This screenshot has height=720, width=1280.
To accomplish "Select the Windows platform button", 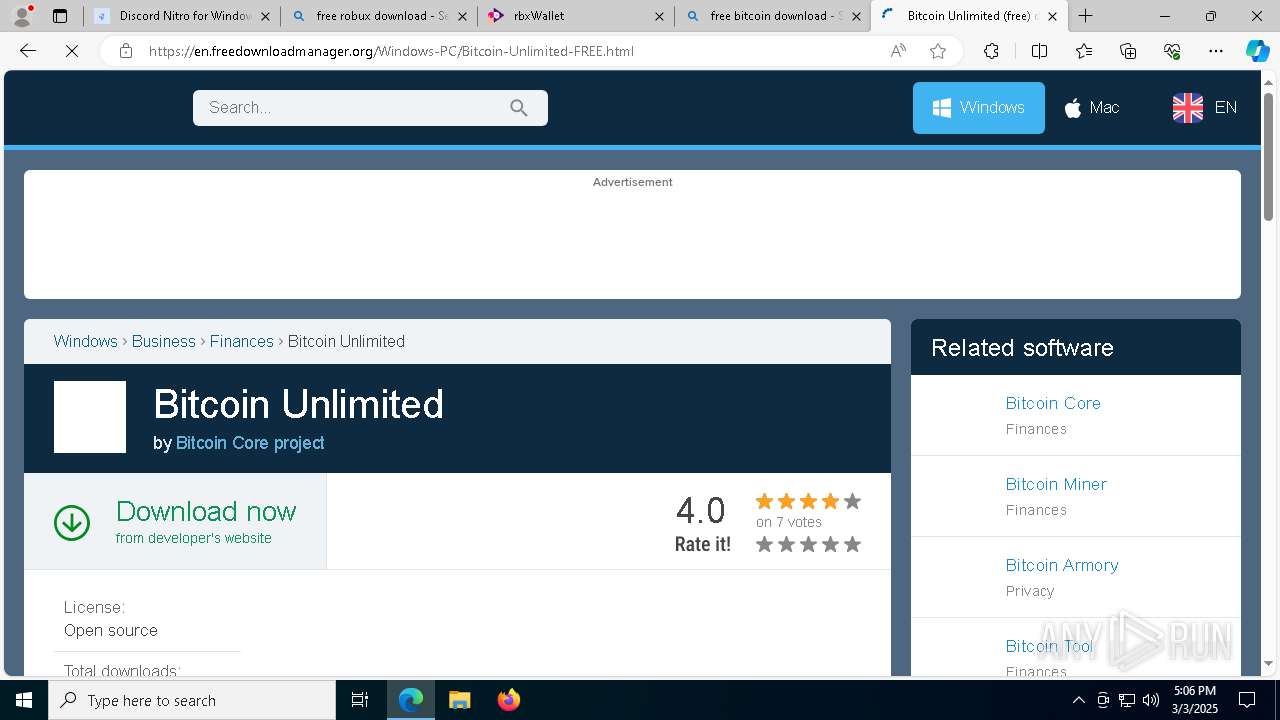I will (x=978, y=108).
